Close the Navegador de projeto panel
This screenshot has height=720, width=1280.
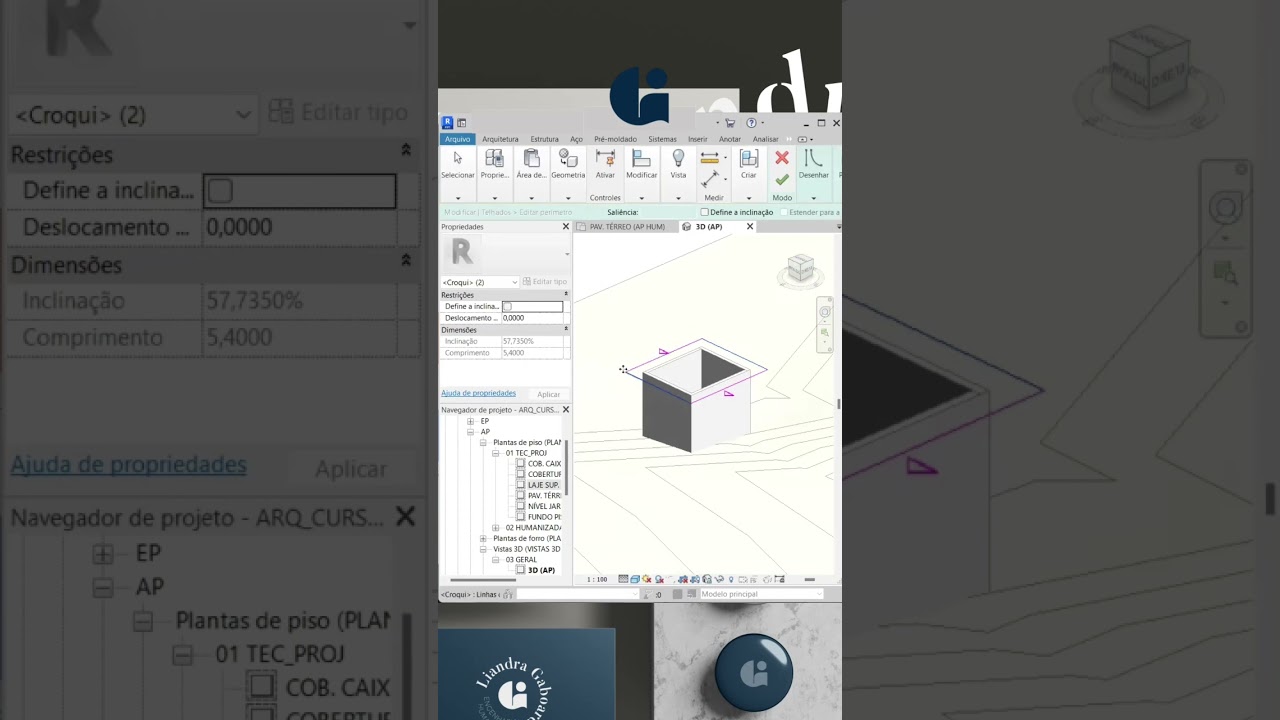(x=566, y=410)
